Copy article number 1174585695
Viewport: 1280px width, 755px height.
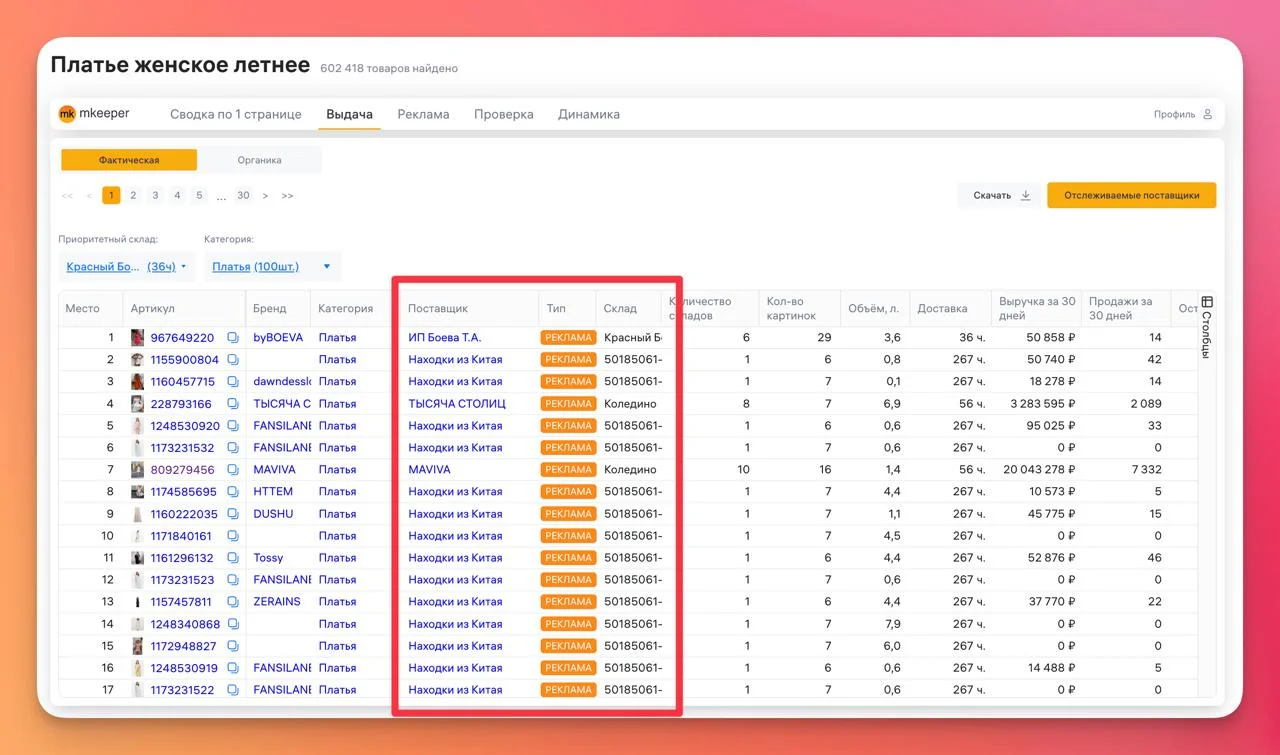coord(232,492)
